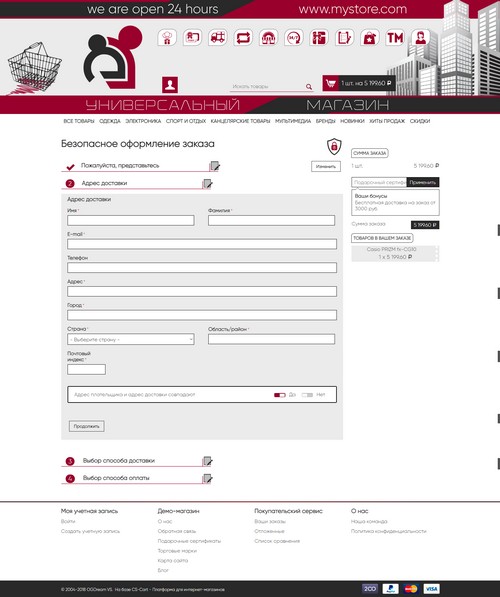The height and width of the screenshot is (597, 500).
Task: Click the exchange arrows icon
Action: [x=243, y=38]
